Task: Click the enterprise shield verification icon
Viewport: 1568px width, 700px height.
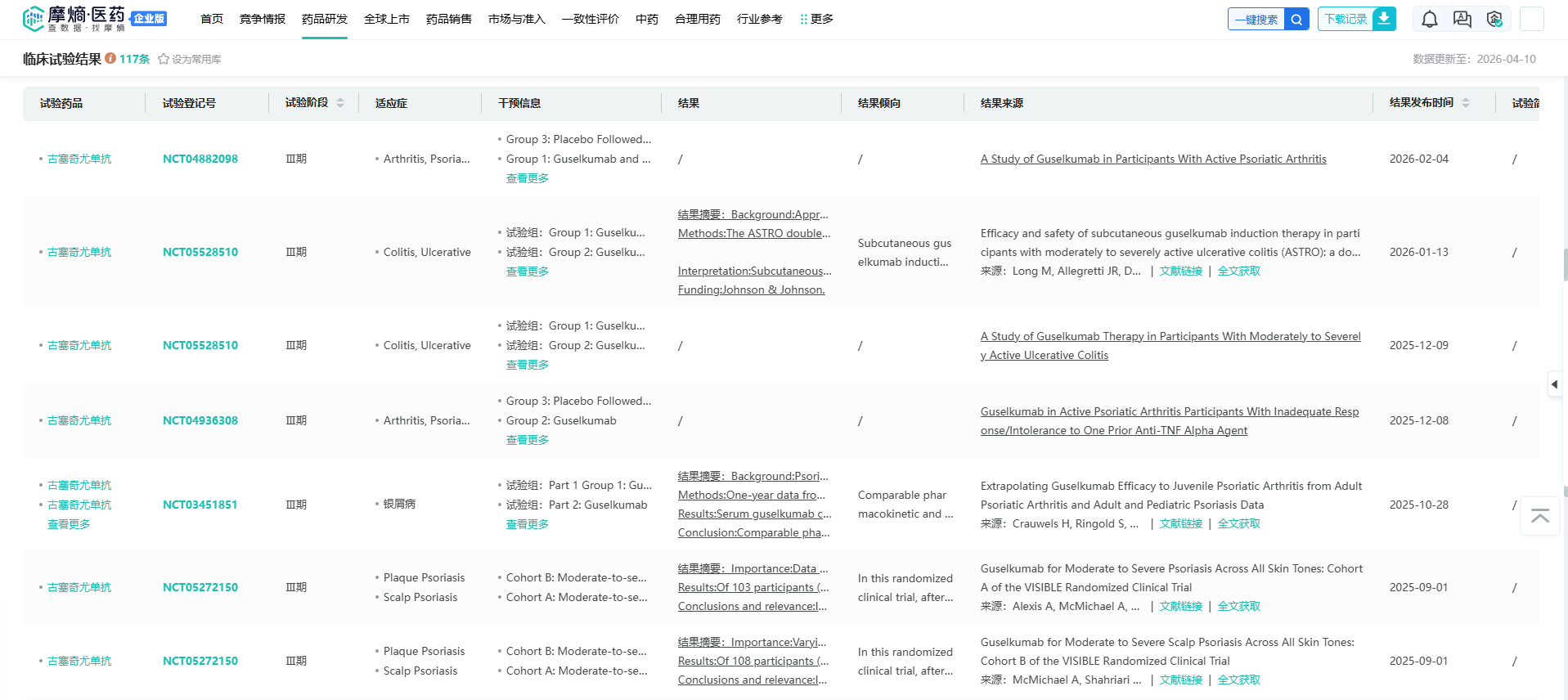Action: click(x=1494, y=19)
